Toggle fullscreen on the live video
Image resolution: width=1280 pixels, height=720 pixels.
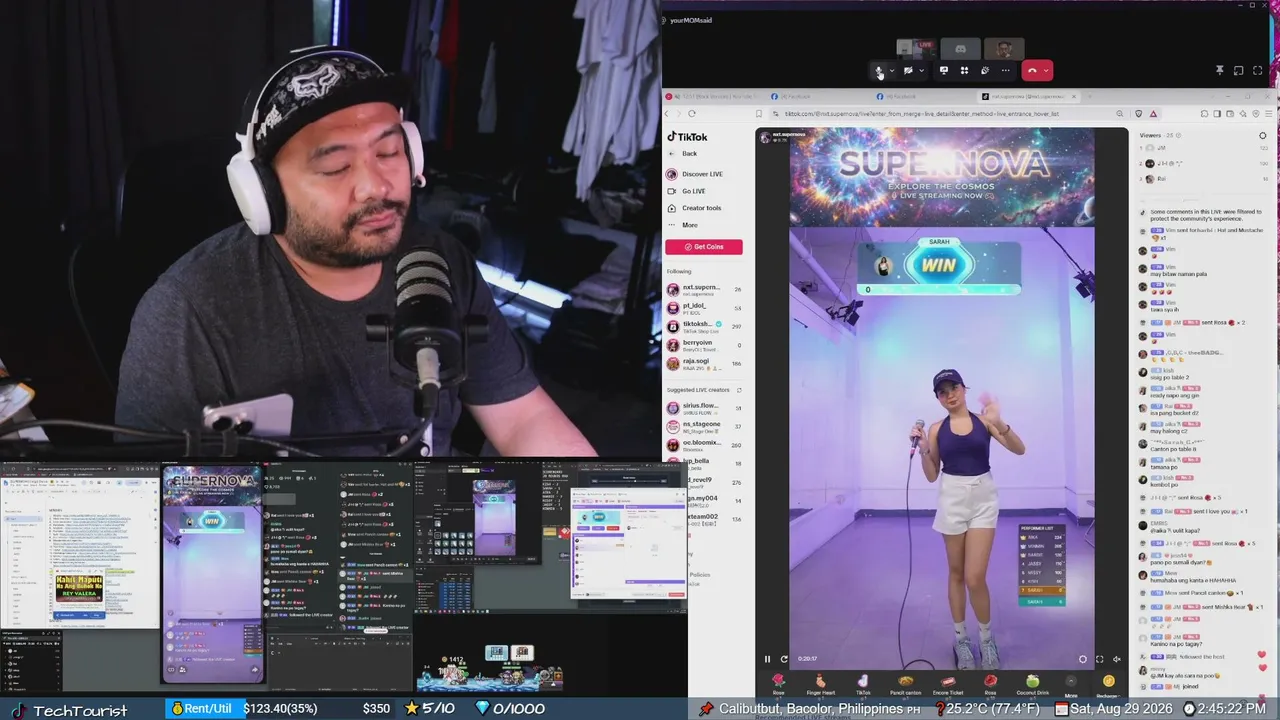(1100, 659)
